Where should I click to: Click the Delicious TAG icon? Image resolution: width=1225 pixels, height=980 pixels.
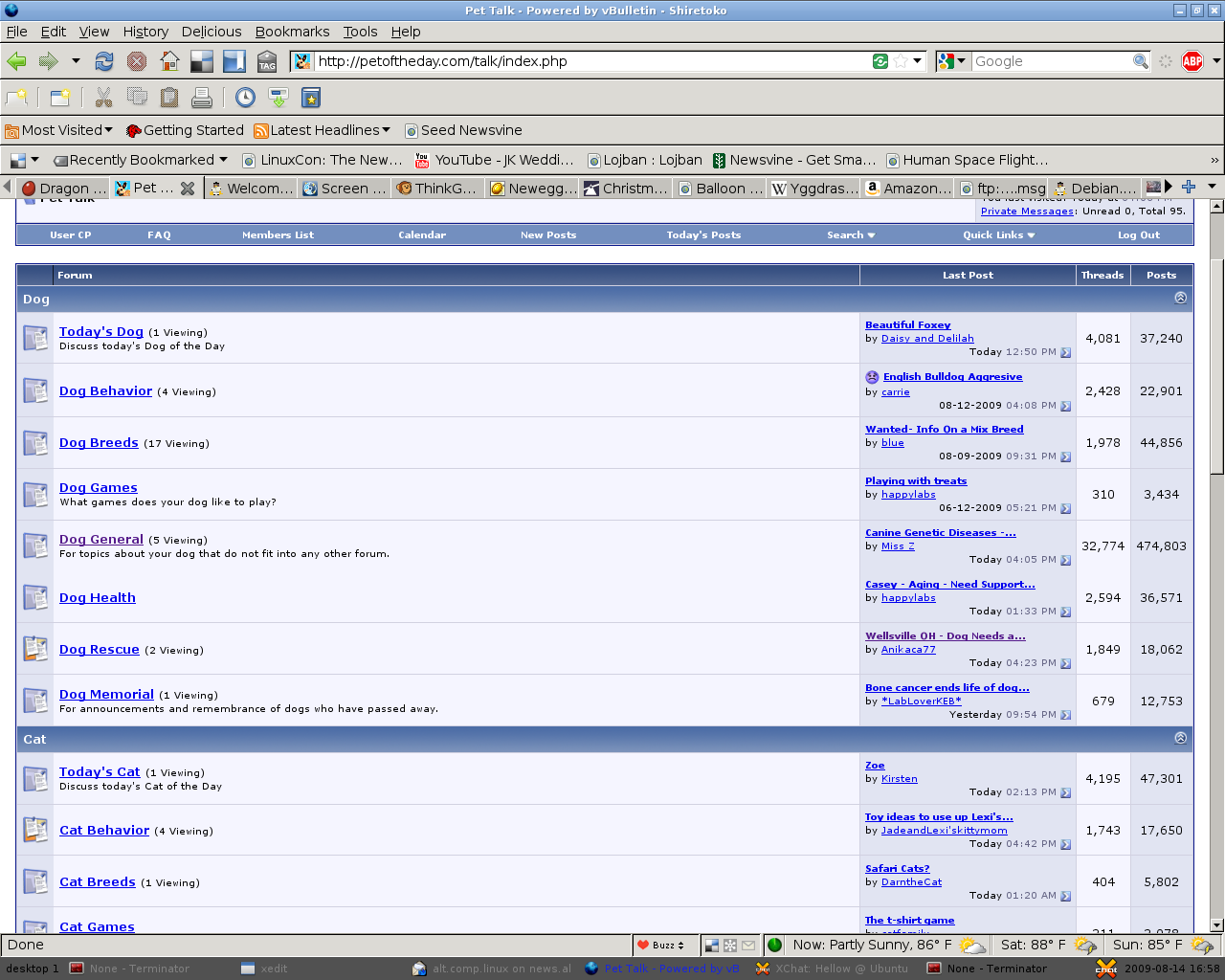click(267, 61)
